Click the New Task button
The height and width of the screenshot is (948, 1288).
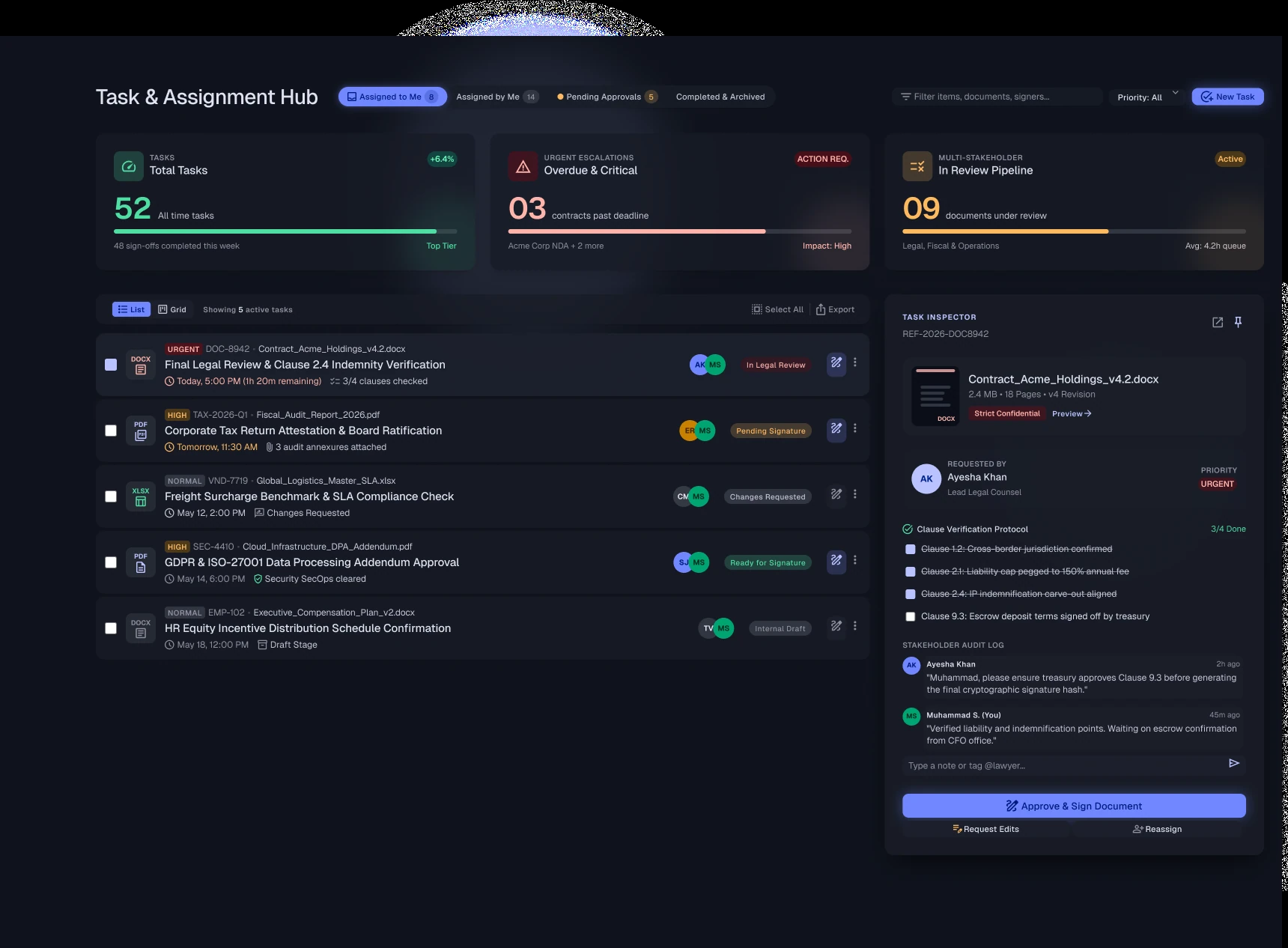[1228, 97]
